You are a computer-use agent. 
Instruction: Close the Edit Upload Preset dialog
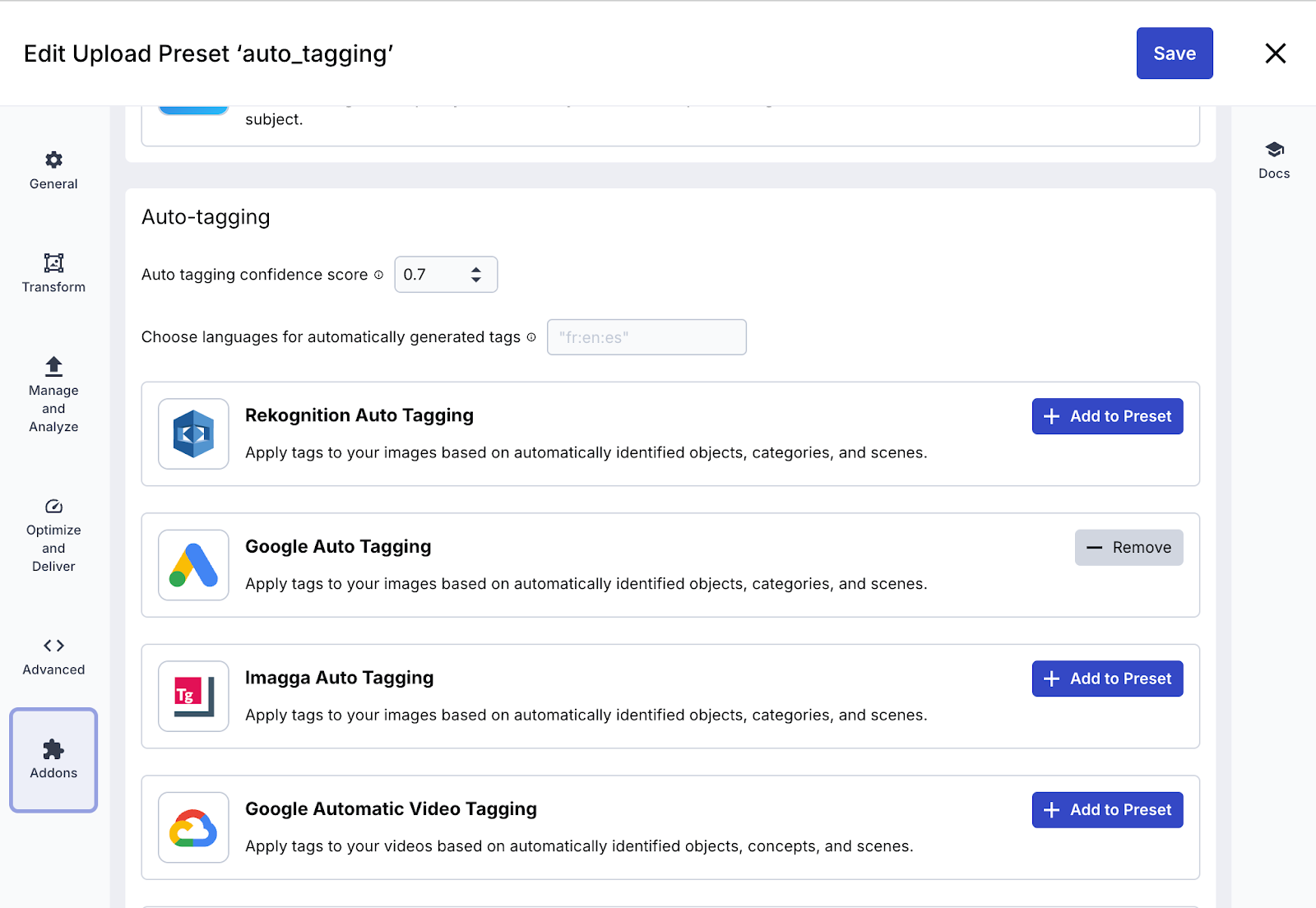click(1275, 53)
